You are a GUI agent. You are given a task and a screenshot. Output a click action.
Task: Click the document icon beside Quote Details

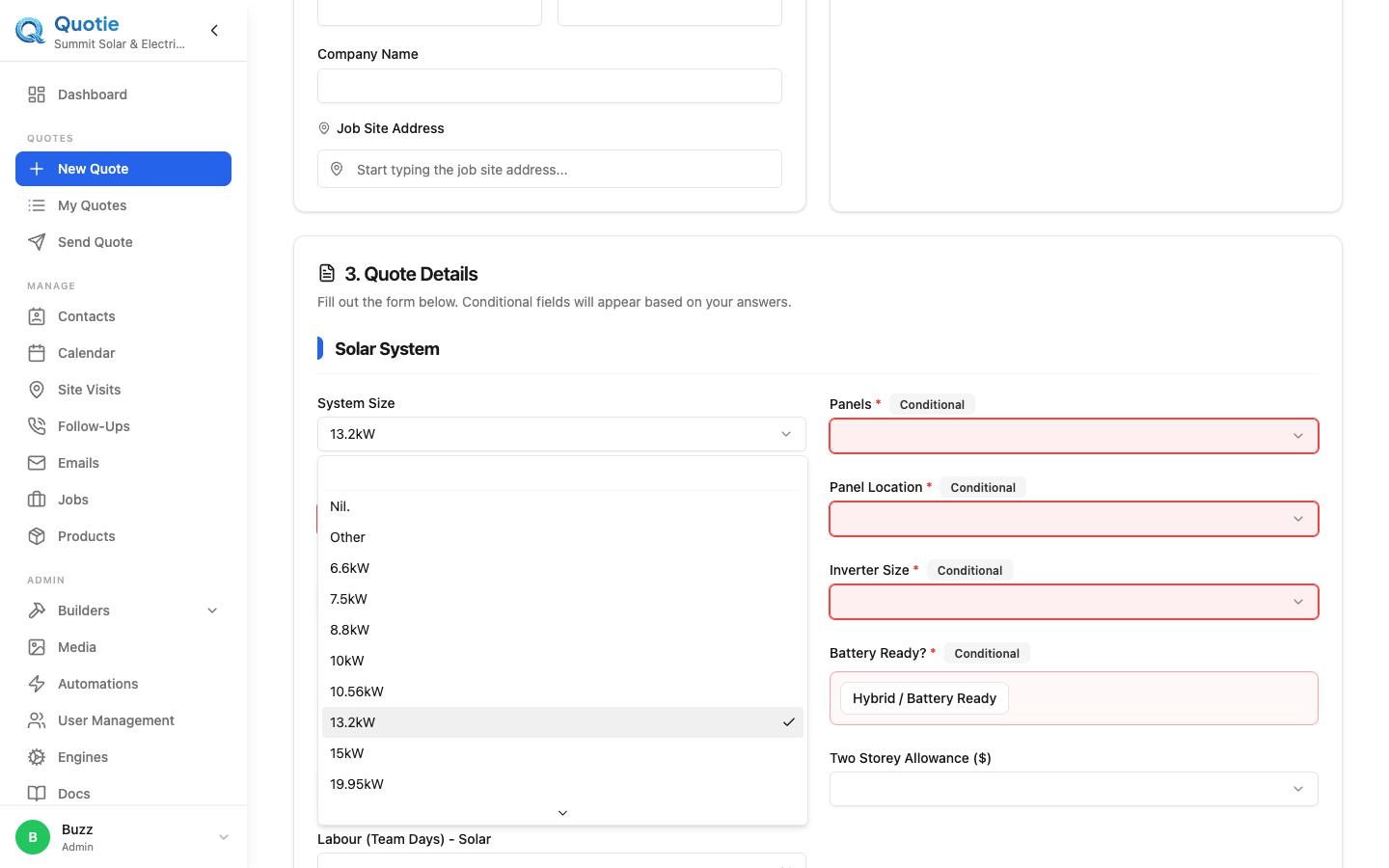327,273
